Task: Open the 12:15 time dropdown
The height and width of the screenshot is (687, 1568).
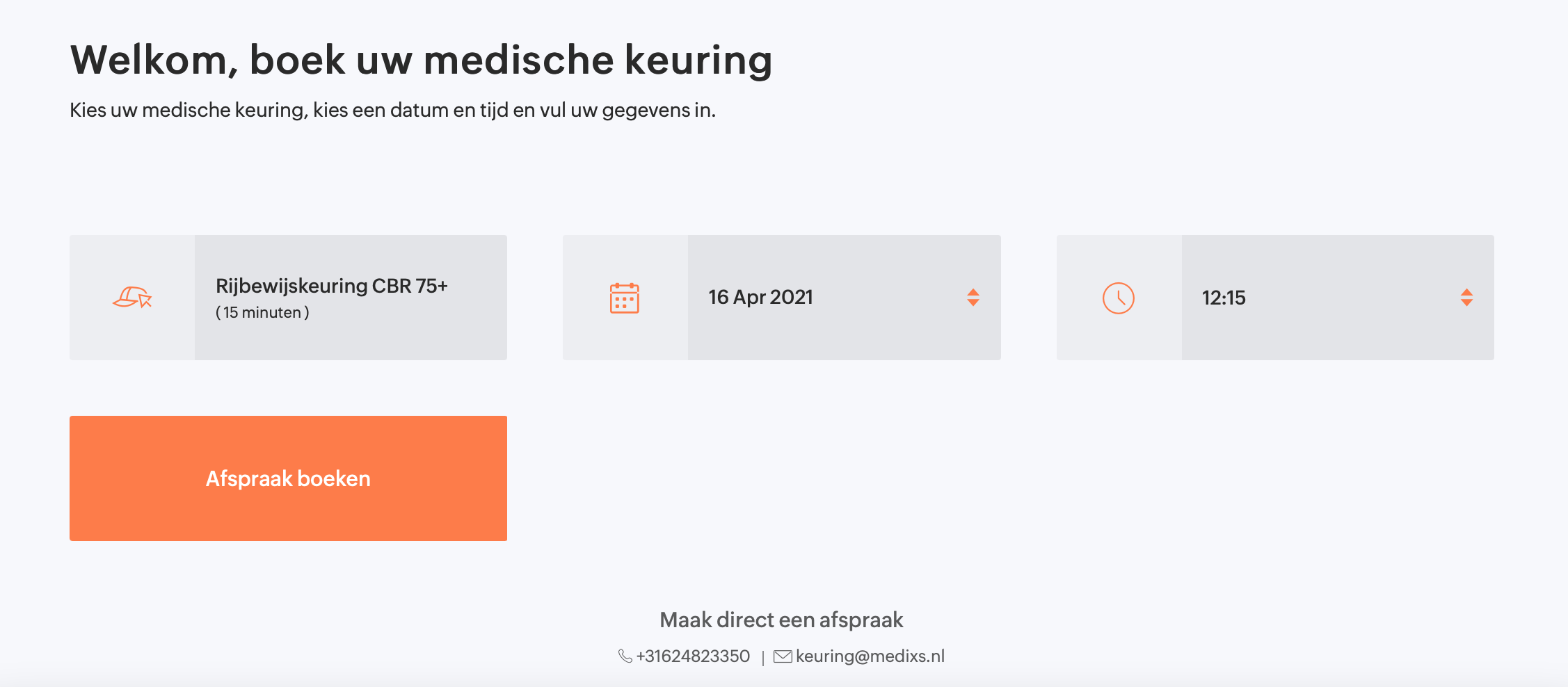Action: point(1338,298)
